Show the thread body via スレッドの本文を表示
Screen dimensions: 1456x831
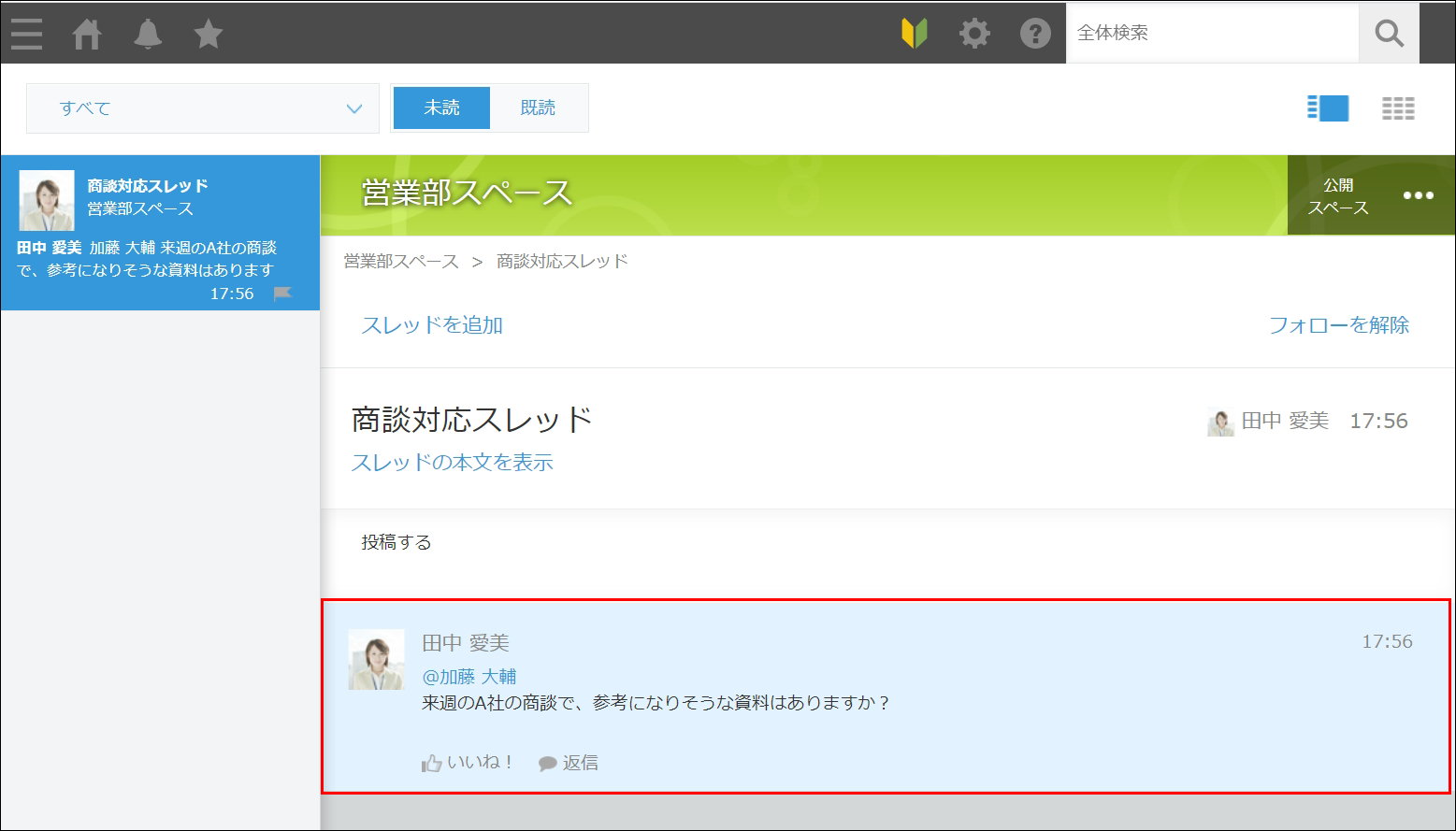click(452, 462)
